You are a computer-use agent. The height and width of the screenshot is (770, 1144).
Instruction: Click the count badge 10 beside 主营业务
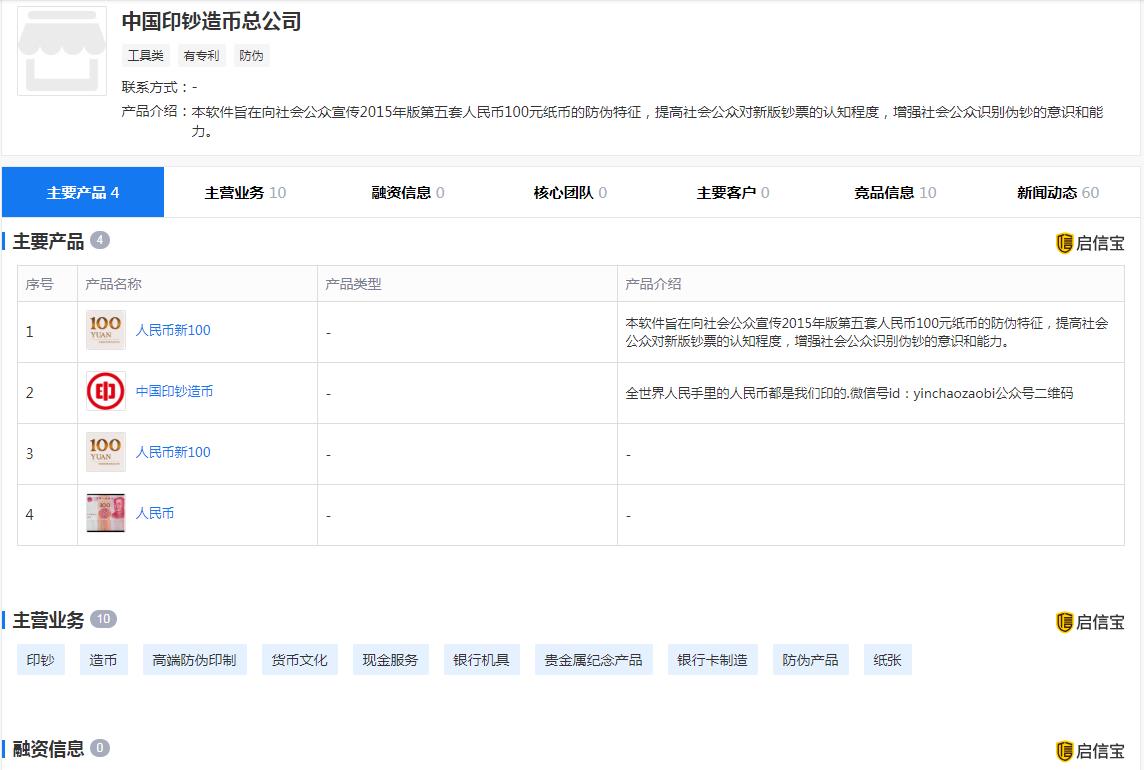[104, 619]
